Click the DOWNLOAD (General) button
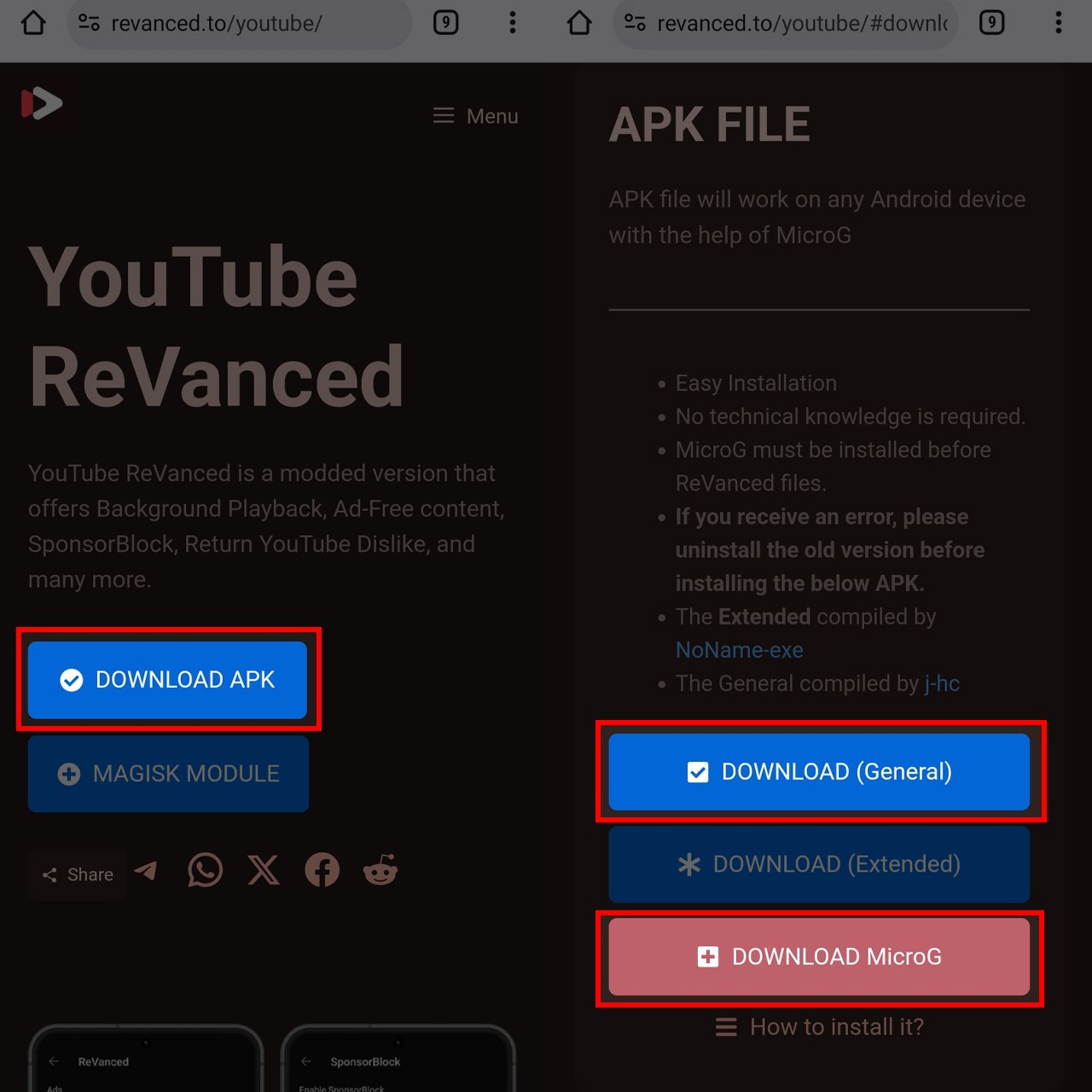The height and width of the screenshot is (1092, 1092). click(x=819, y=772)
